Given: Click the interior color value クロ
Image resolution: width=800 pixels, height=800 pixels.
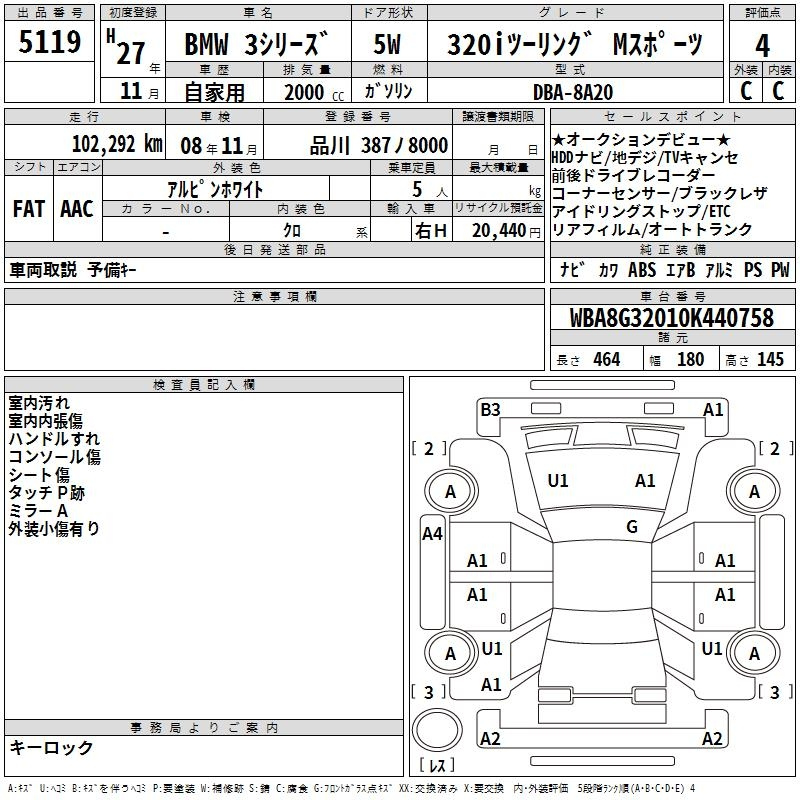Looking at the screenshot, I should pyautogui.click(x=292, y=231).
